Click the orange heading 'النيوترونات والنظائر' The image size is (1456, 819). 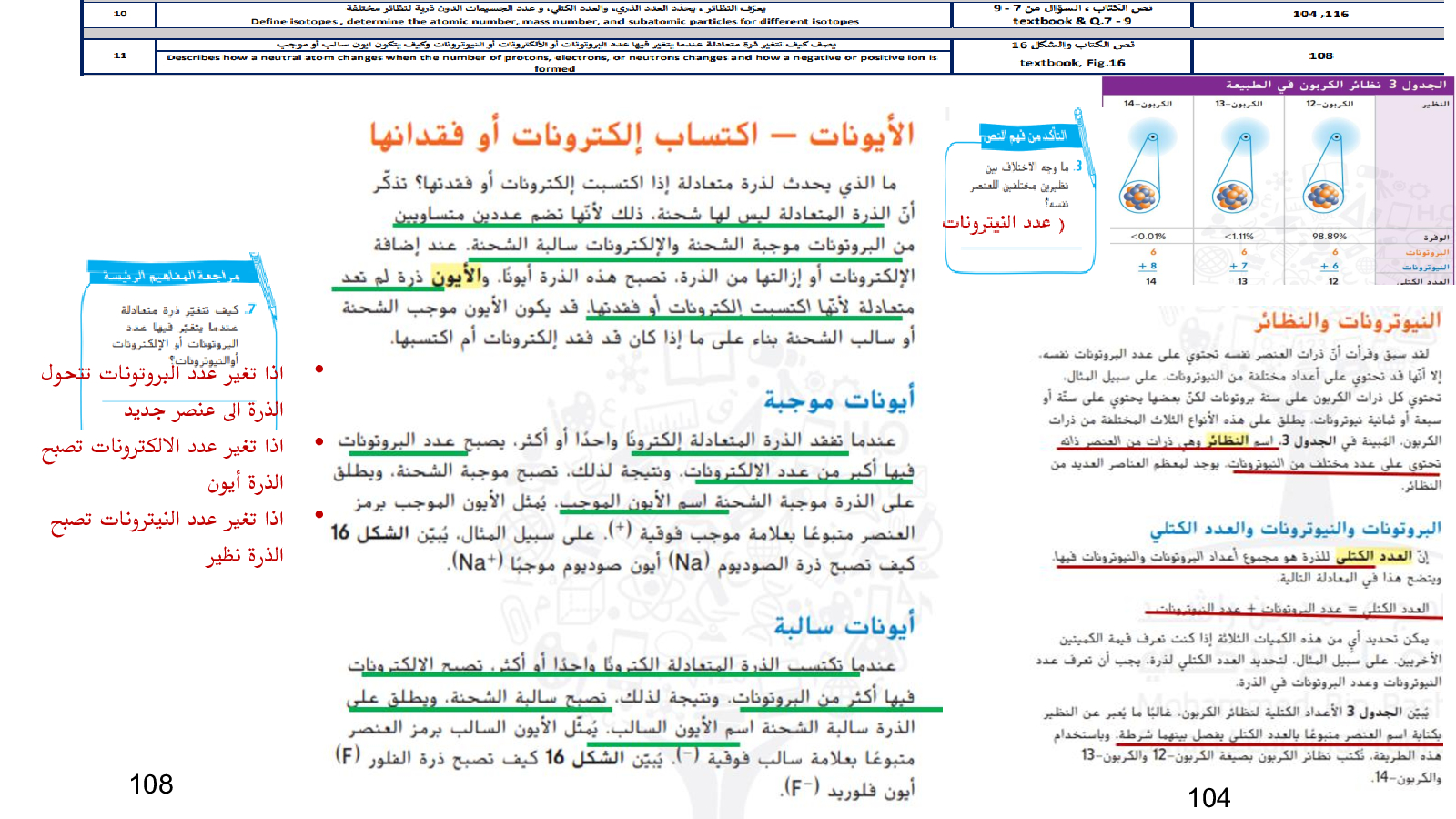1347,320
